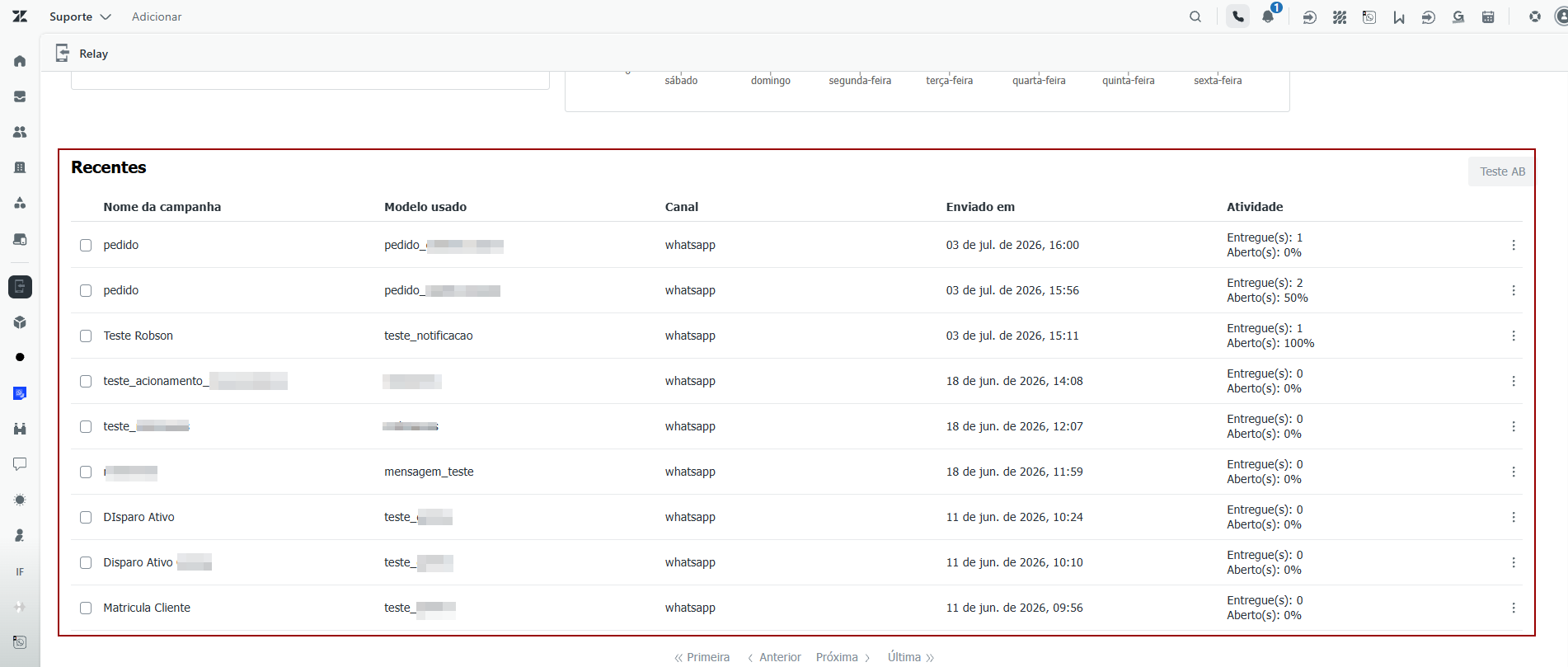Click the black dot app in sidebar
This screenshot has width=1568, height=667.
click(x=20, y=357)
